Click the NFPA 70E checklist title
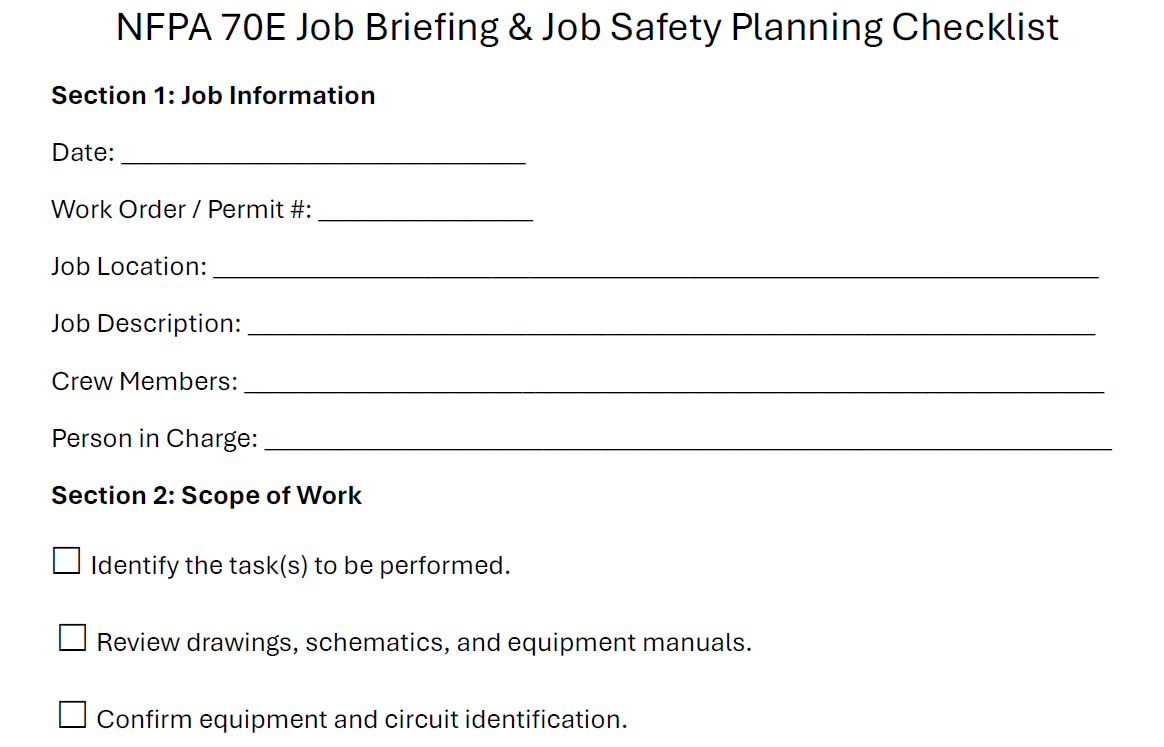 pyautogui.click(x=587, y=28)
